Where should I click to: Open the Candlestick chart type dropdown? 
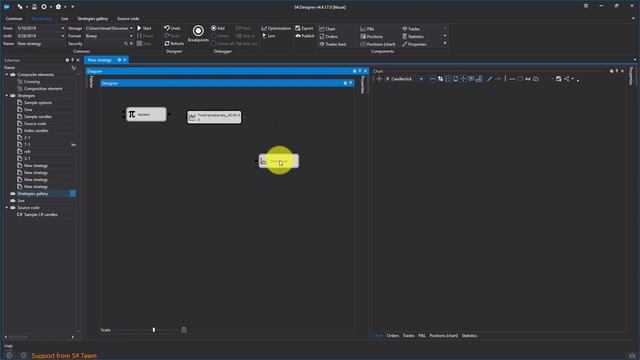tap(421, 79)
